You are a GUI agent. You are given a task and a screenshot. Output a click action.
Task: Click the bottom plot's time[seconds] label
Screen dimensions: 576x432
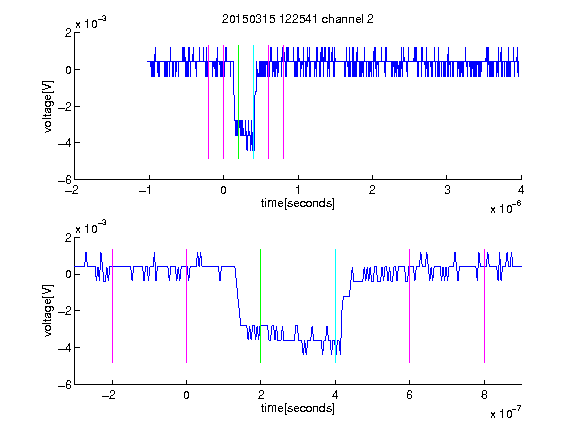pyautogui.click(x=298, y=408)
